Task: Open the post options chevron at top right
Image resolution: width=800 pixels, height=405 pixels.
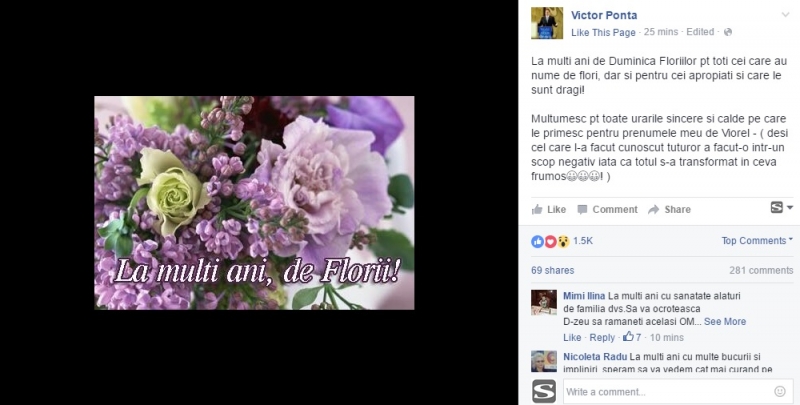Action: coord(785,15)
